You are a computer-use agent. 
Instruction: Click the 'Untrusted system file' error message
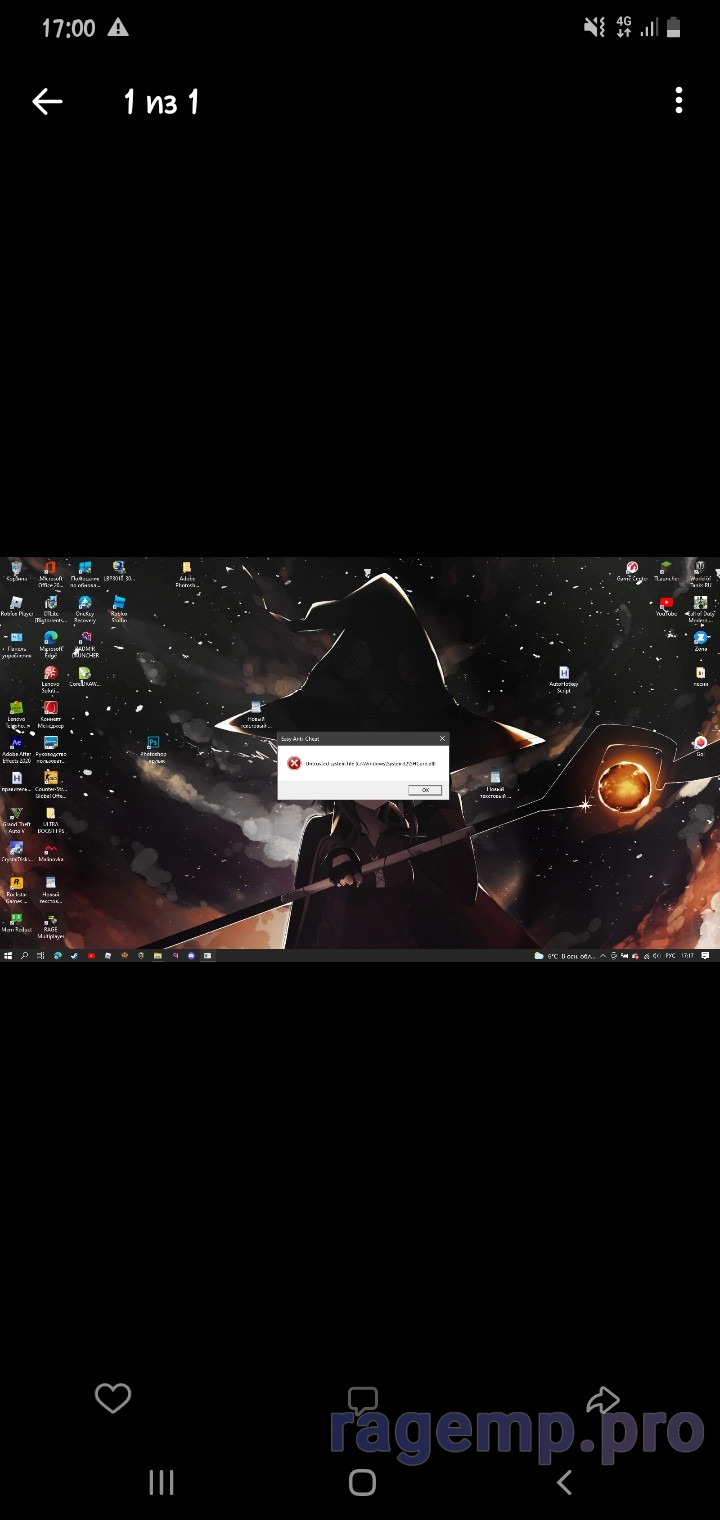click(370, 763)
